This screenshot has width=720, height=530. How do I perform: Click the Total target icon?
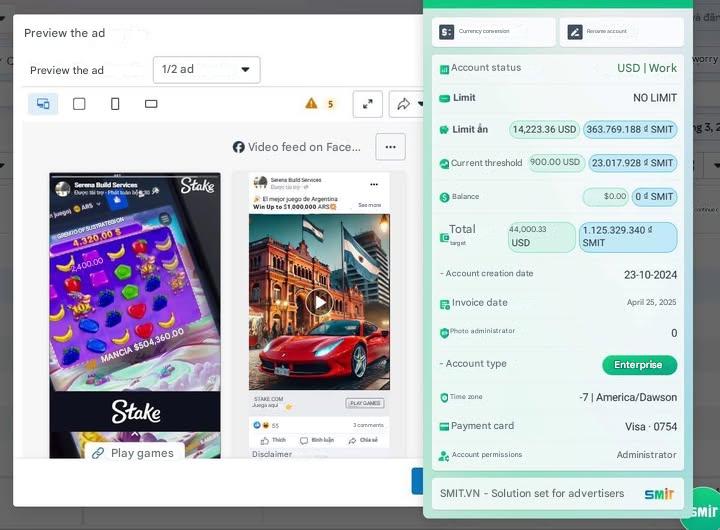pyautogui.click(x=444, y=237)
